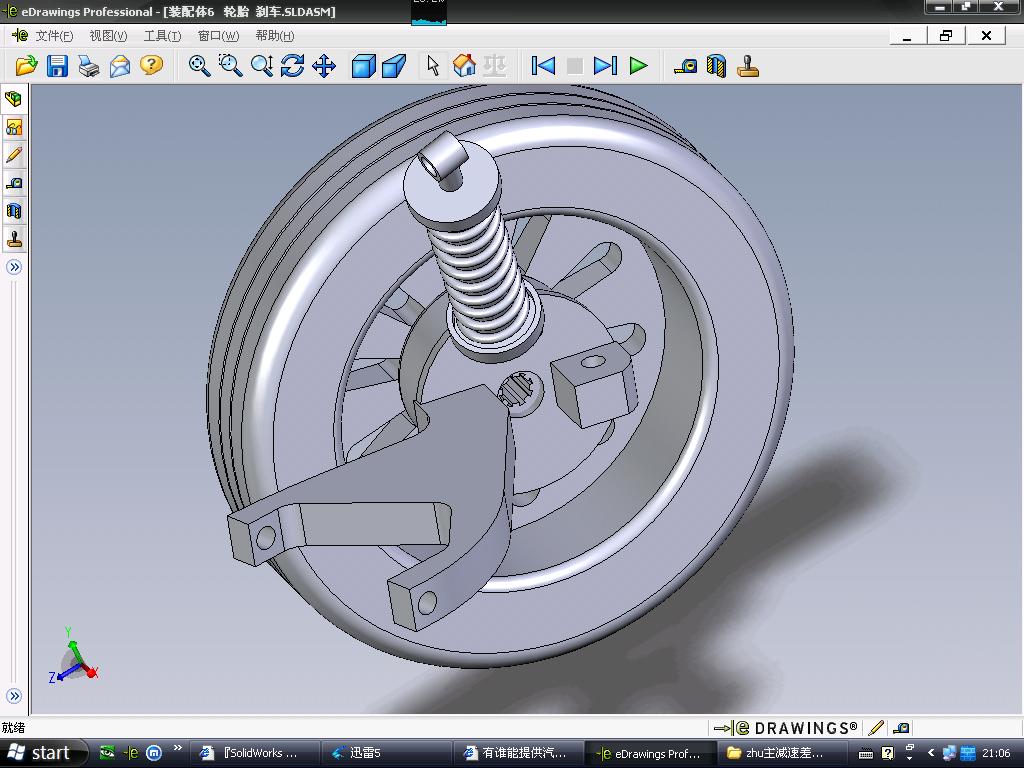
Task: Play the animation with green arrow
Action: coord(638,66)
